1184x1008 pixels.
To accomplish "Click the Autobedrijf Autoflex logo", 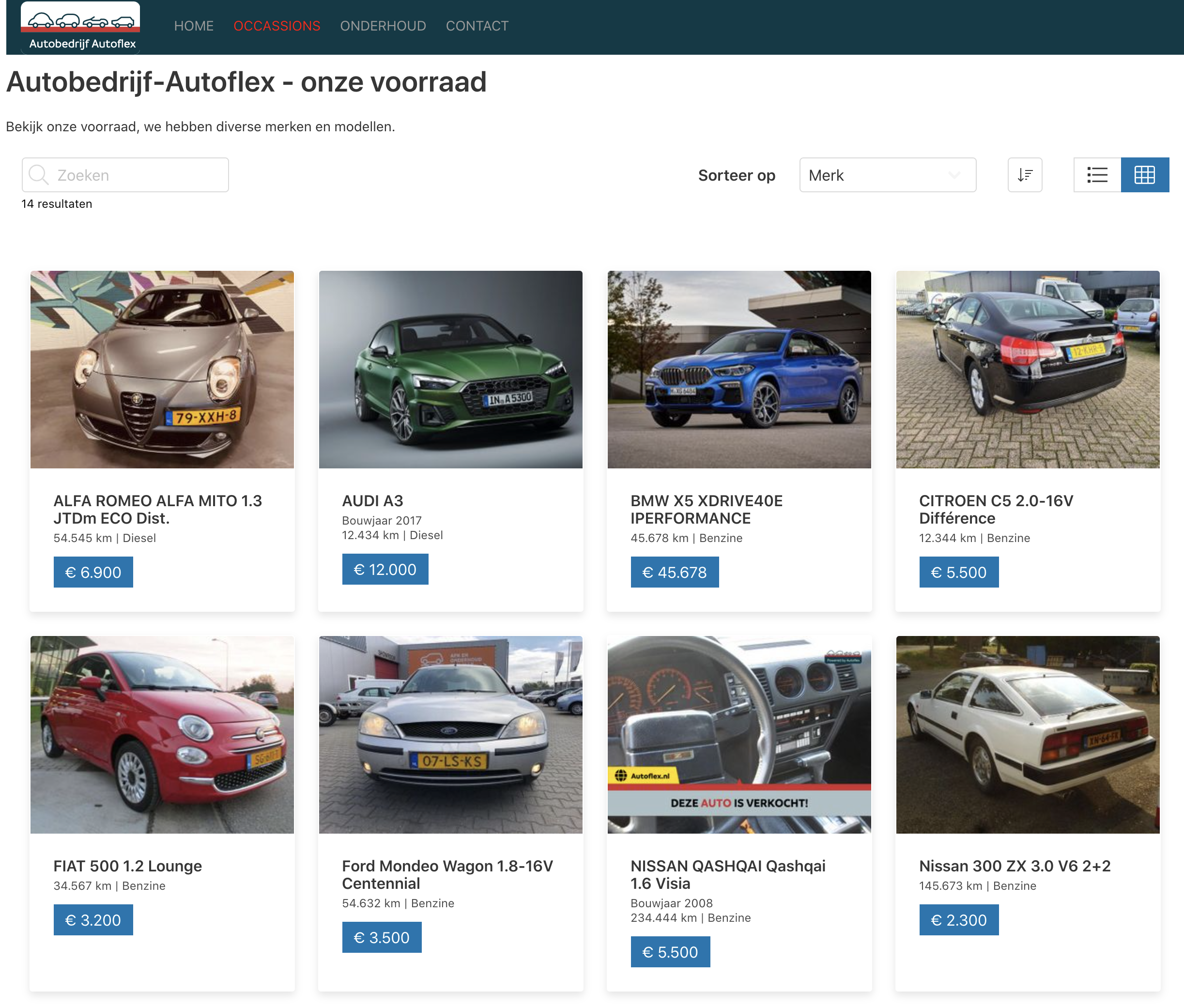I will pyautogui.click(x=80, y=28).
